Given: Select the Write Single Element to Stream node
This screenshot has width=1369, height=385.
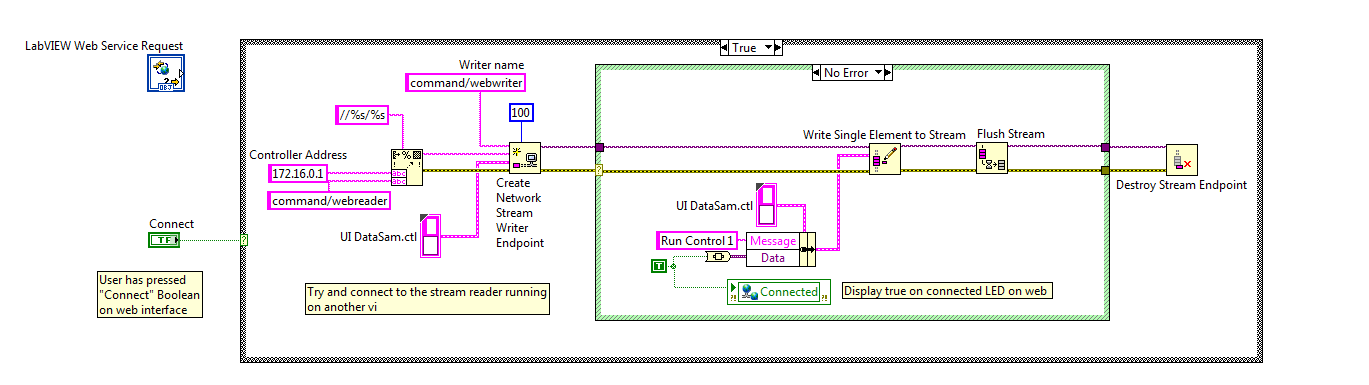Looking at the screenshot, I should click(x=885, y=159).
